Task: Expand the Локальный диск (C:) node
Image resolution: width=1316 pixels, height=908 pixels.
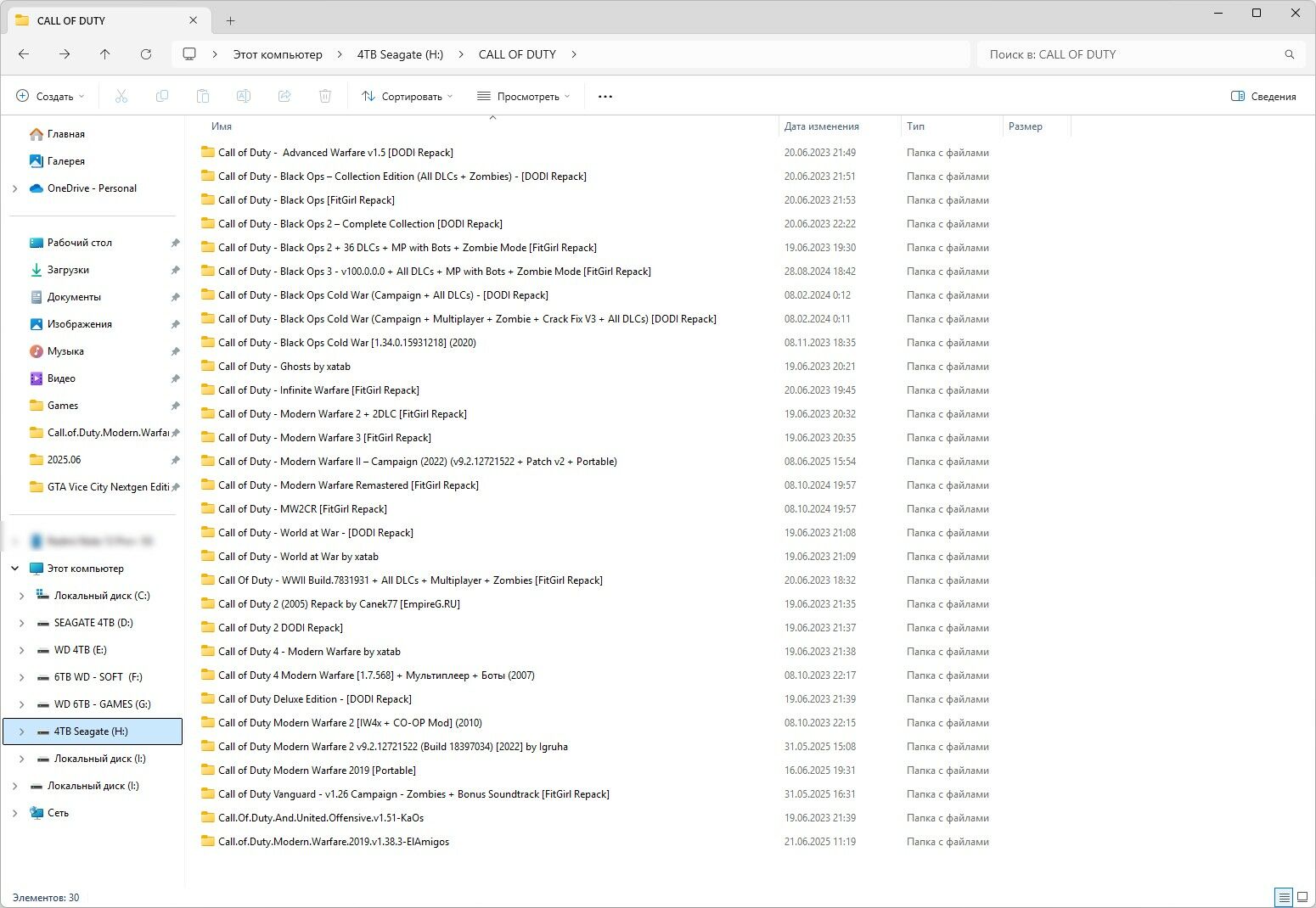Action: click(x=21, y=596)
